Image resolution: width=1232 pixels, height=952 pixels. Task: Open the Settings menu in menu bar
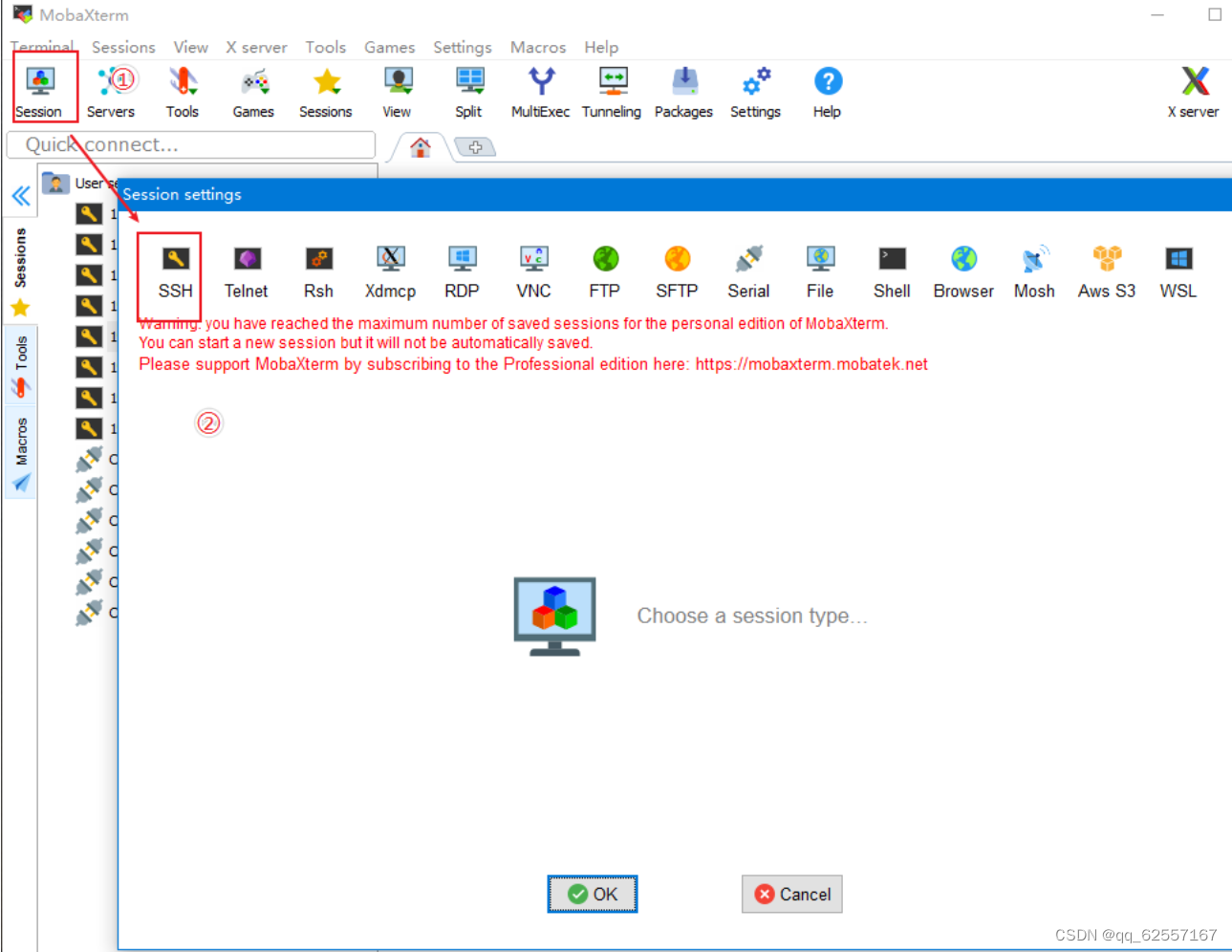pyautogui.click(x=463, y=47)
